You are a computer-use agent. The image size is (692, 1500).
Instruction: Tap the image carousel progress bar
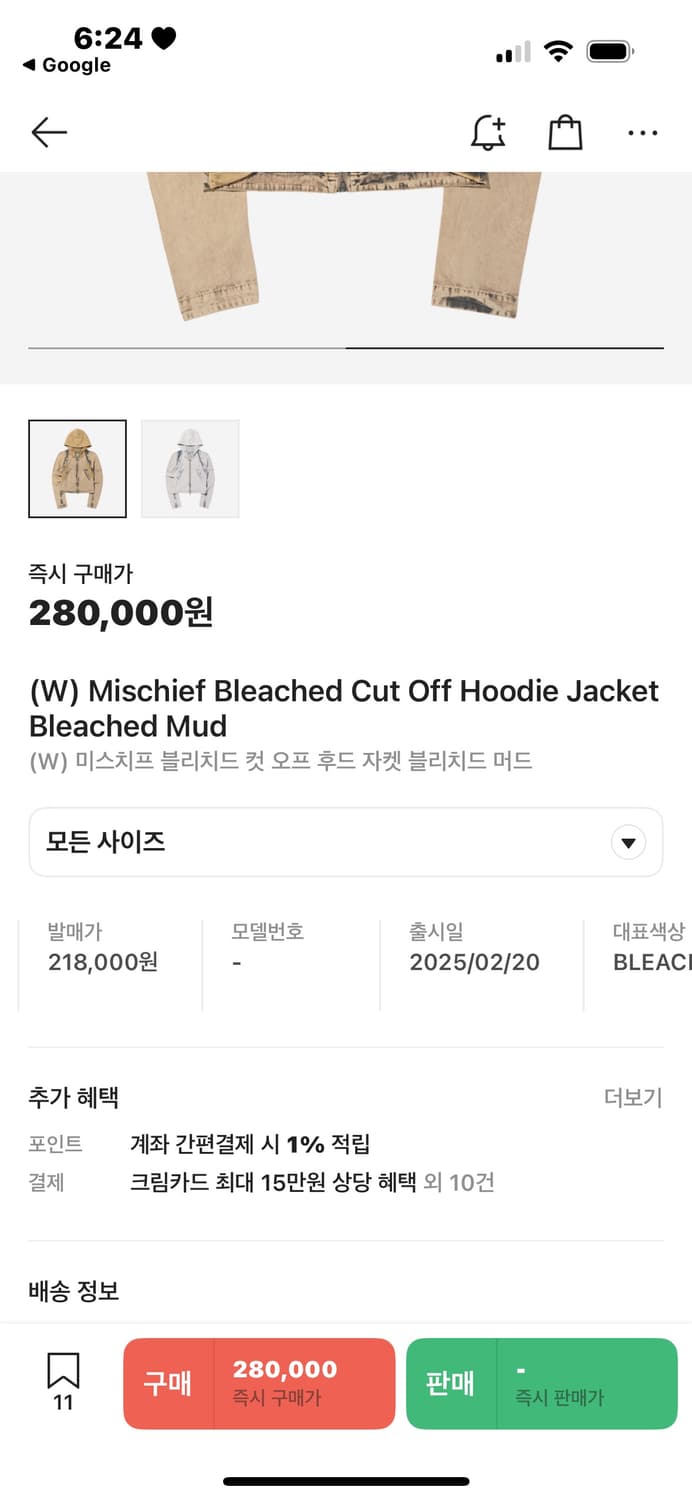pyautogui.click(x=346, y=348)
